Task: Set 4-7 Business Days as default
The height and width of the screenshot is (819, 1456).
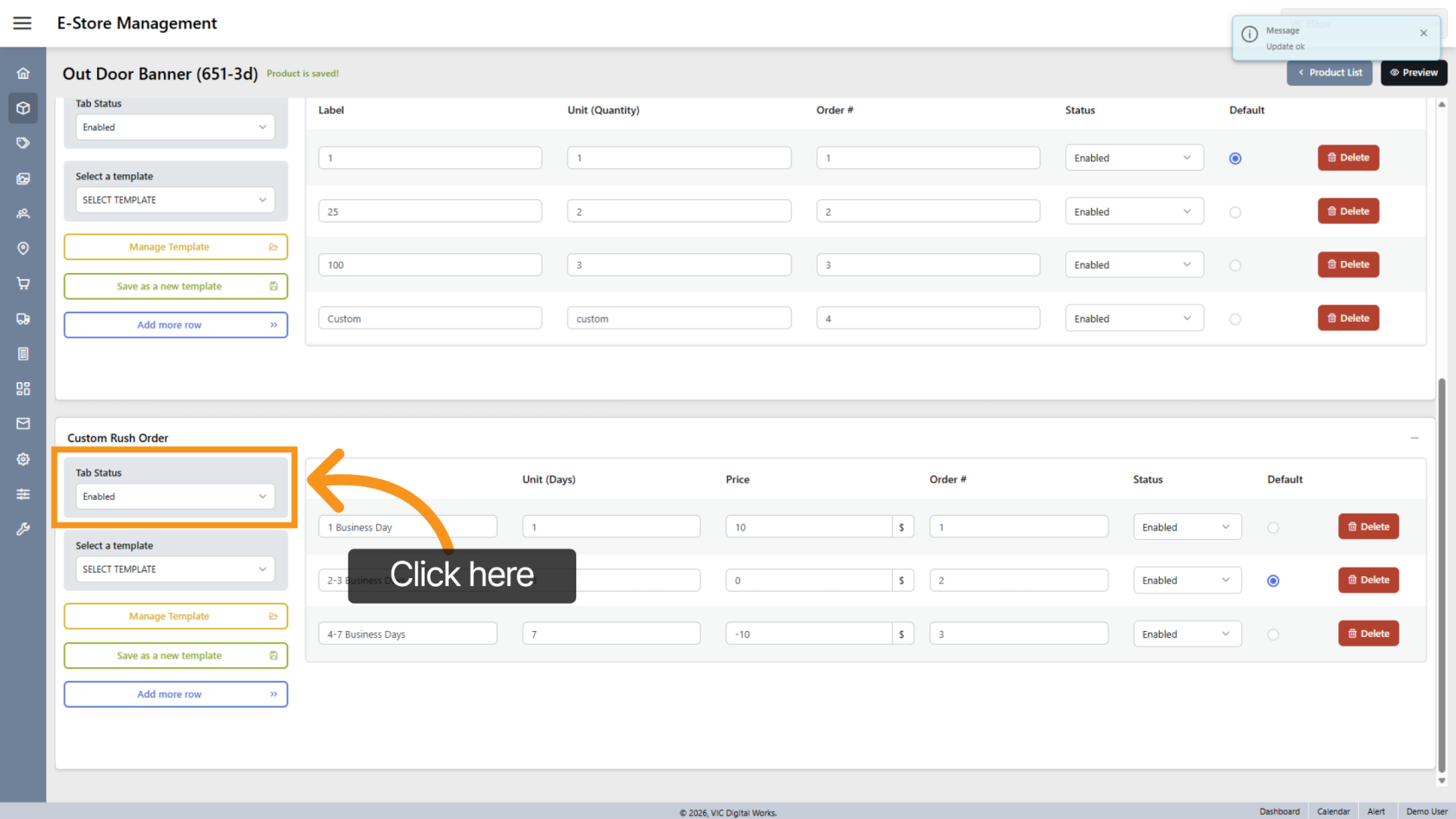Action: coord(1272,634)
